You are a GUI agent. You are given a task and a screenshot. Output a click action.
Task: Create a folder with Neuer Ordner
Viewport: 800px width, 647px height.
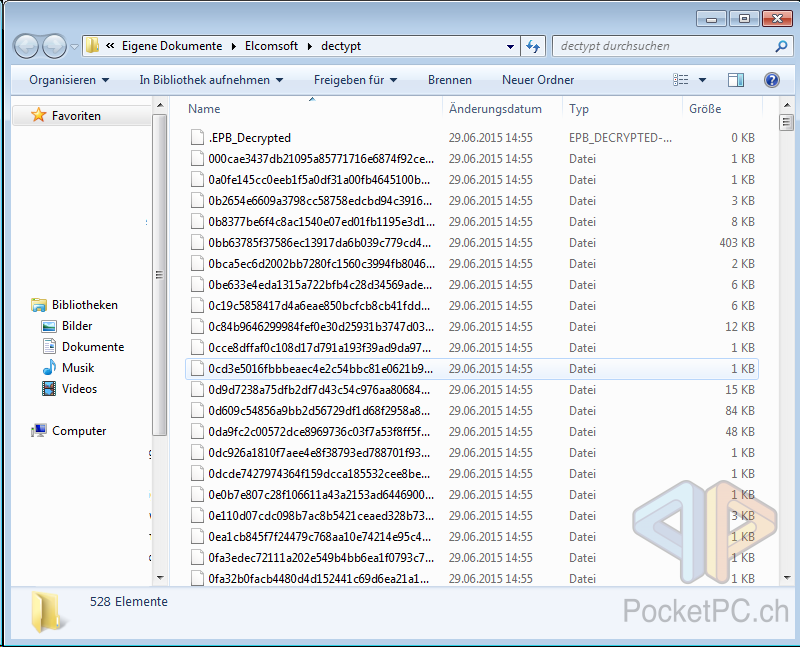click(538, 80)
